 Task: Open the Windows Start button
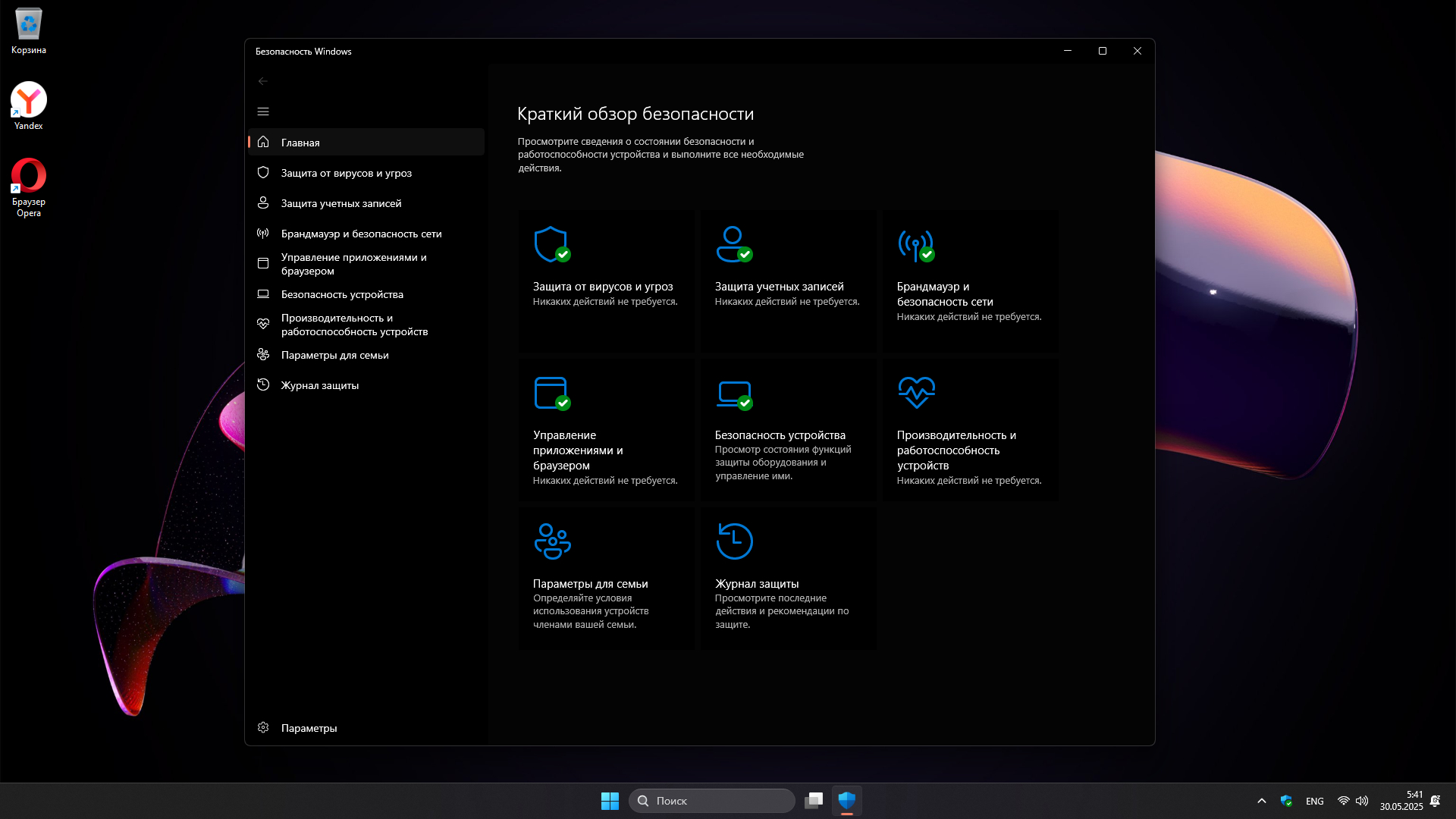tap(610, 801)
